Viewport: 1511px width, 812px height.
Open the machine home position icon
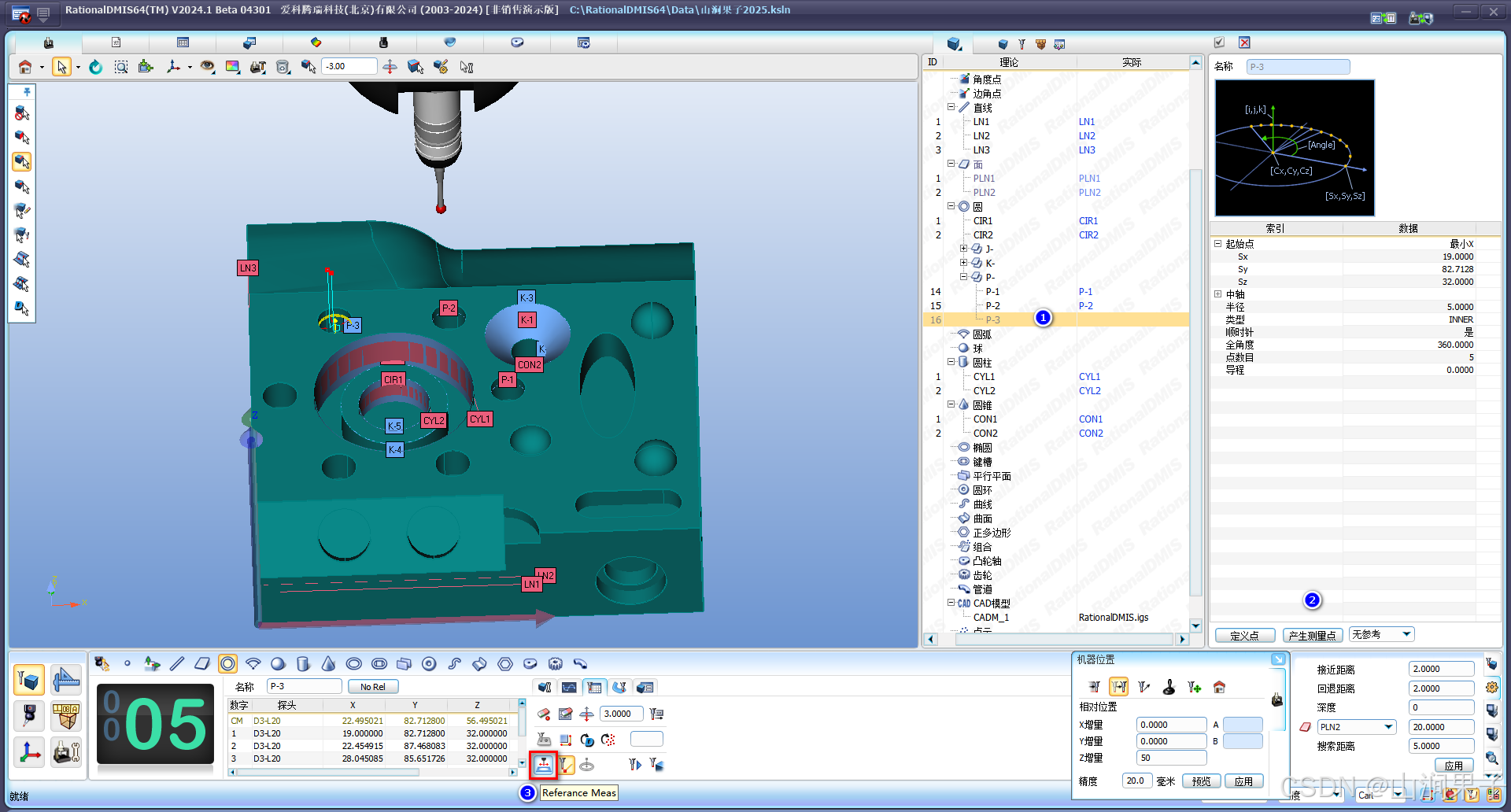(1219, 687)
